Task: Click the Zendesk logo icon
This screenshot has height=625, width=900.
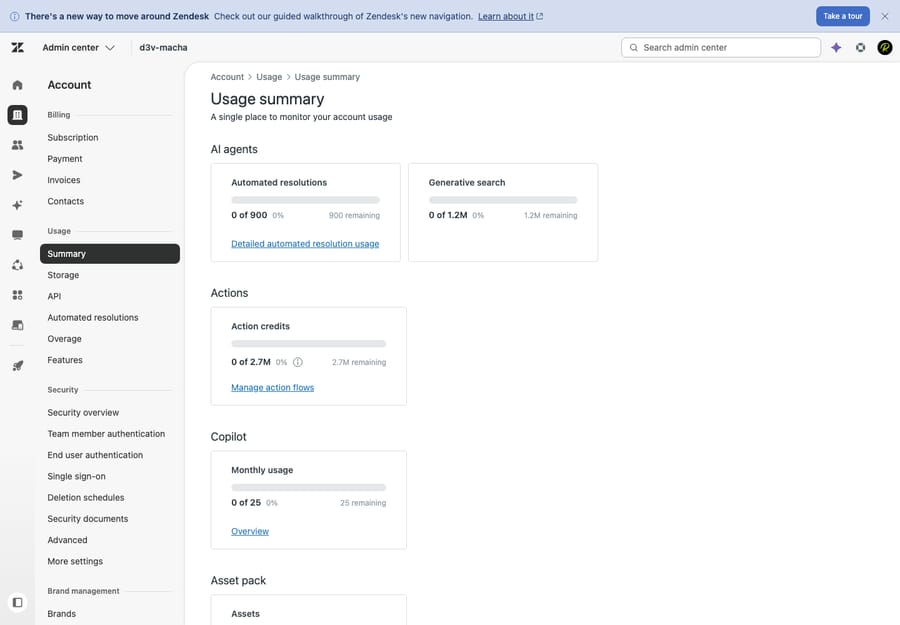Action: point(17,48)
